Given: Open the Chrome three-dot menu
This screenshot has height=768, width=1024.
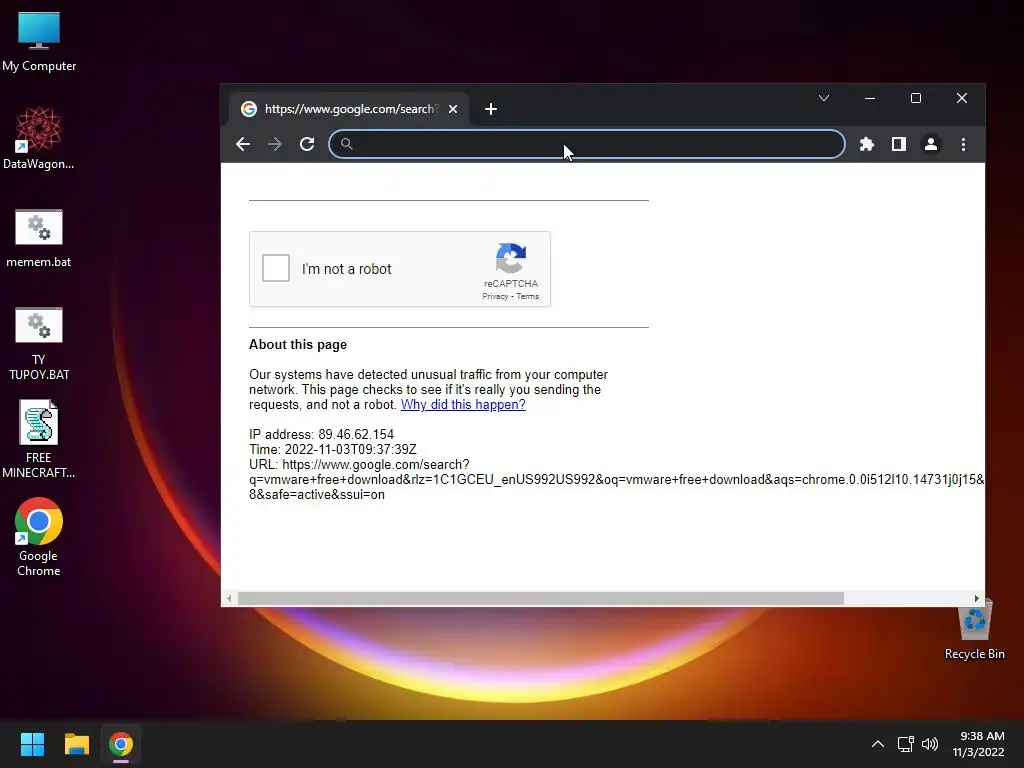Looking at the screenshot, I should [963, 144].
